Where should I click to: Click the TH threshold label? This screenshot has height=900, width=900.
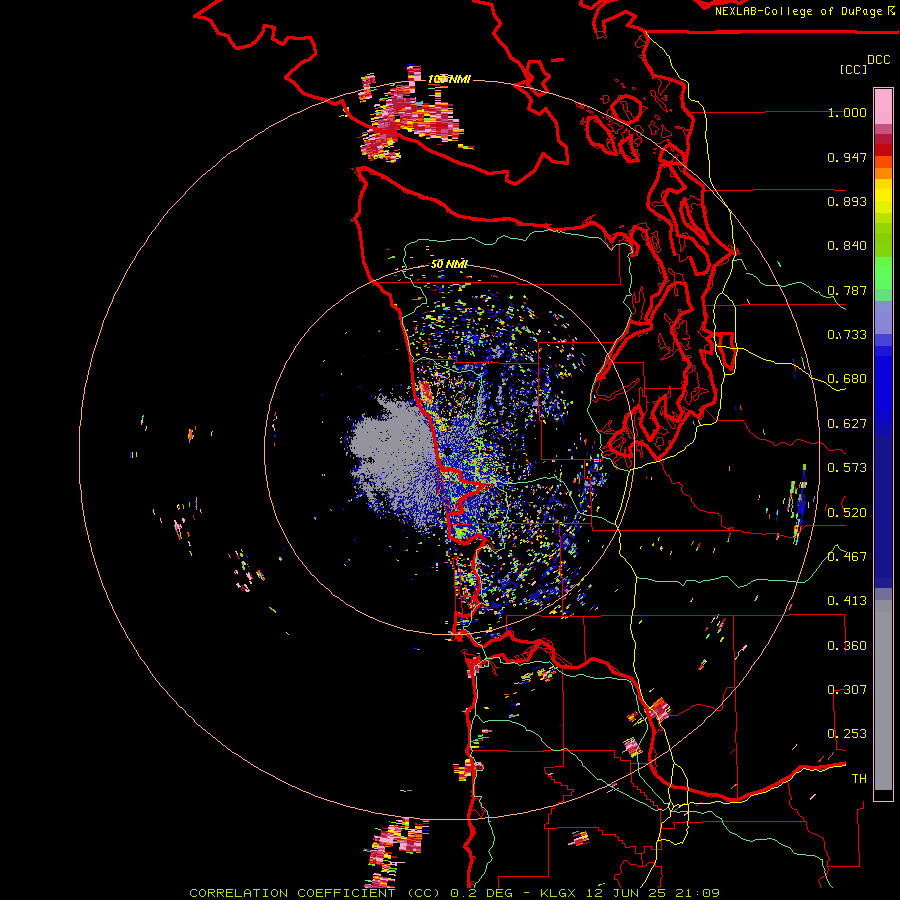click(x=859, y=779)
